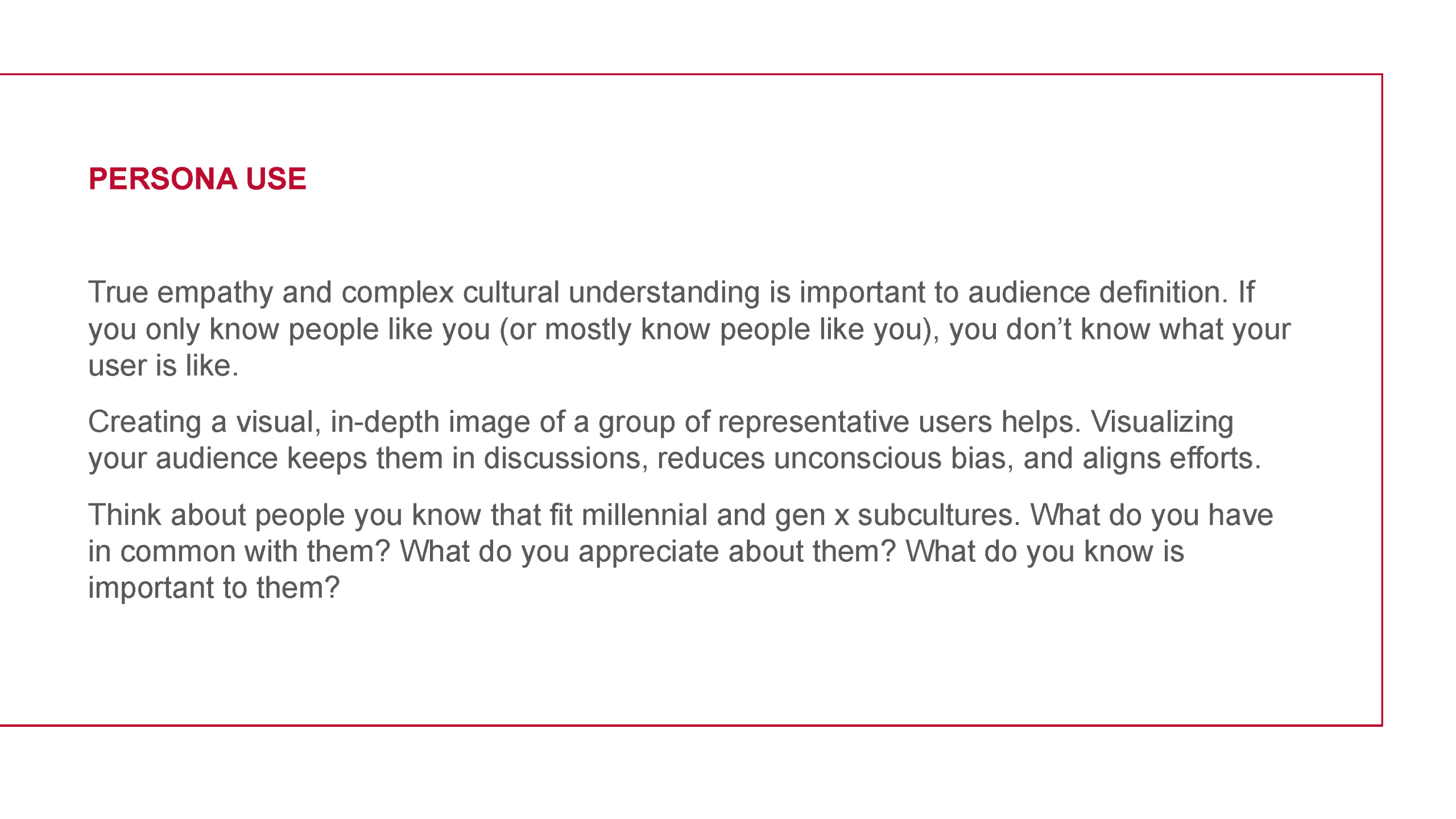
Task: Select the word 'mostly' inside the parentheses
Action: click(588, 330)
